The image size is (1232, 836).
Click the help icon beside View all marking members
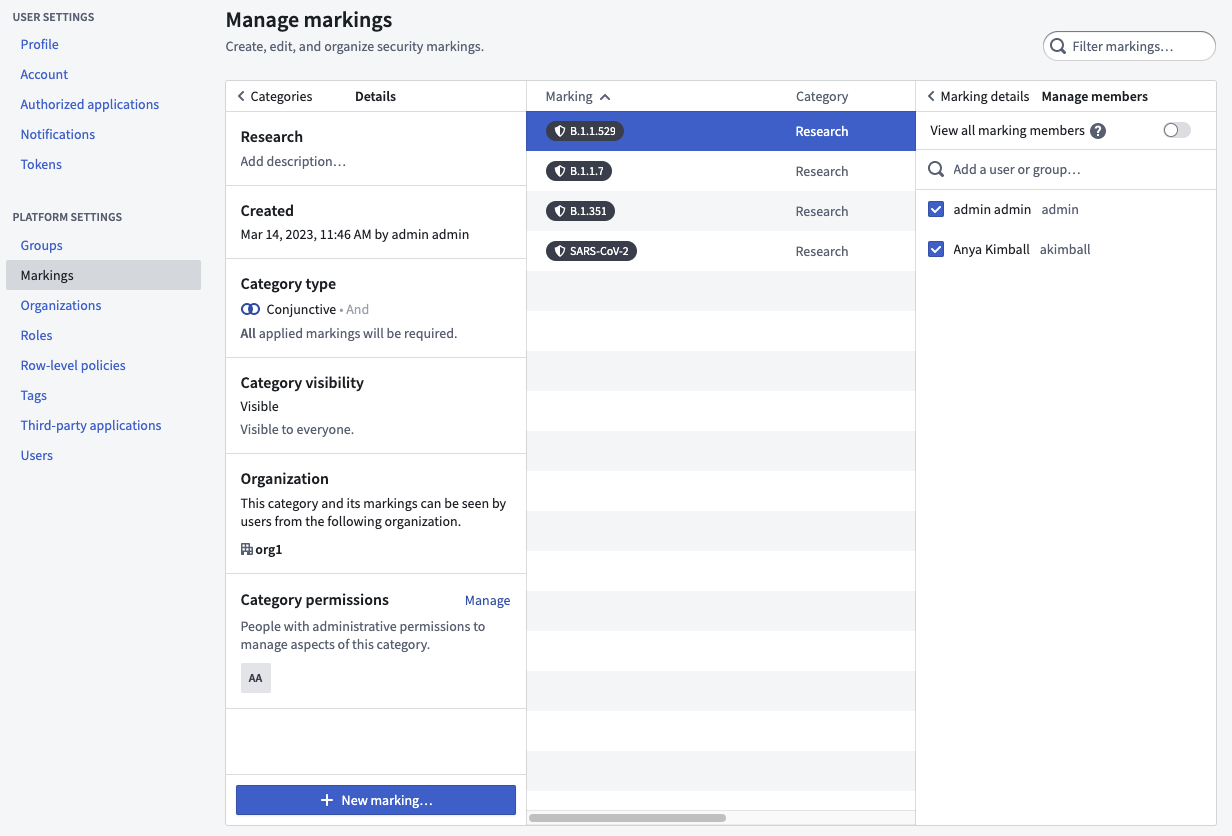point(1098,131)
